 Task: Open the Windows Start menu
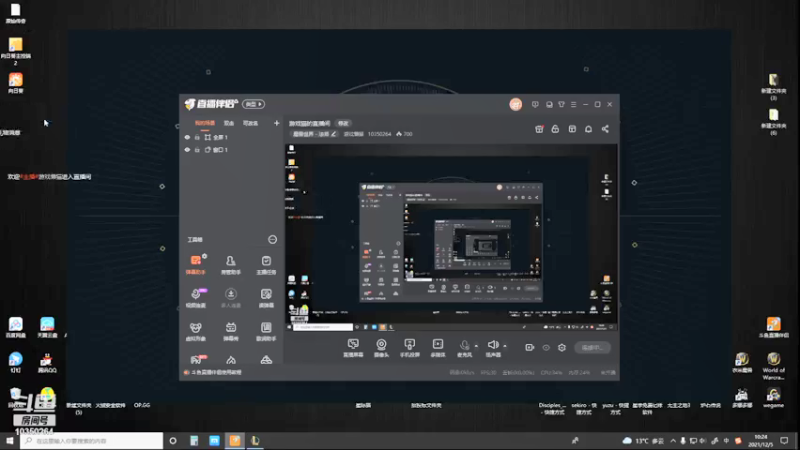[10, 441]
